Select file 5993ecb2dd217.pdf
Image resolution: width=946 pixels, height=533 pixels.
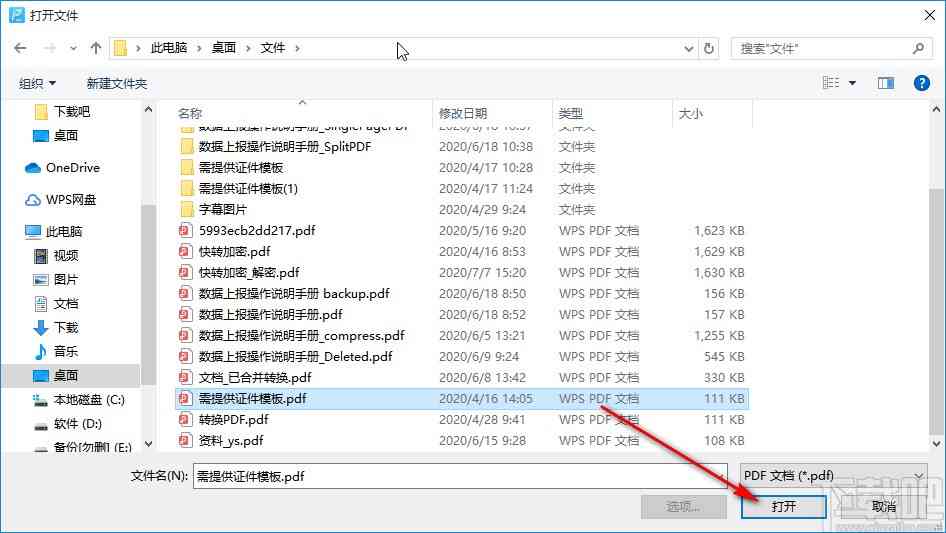(x=257, y=231)
